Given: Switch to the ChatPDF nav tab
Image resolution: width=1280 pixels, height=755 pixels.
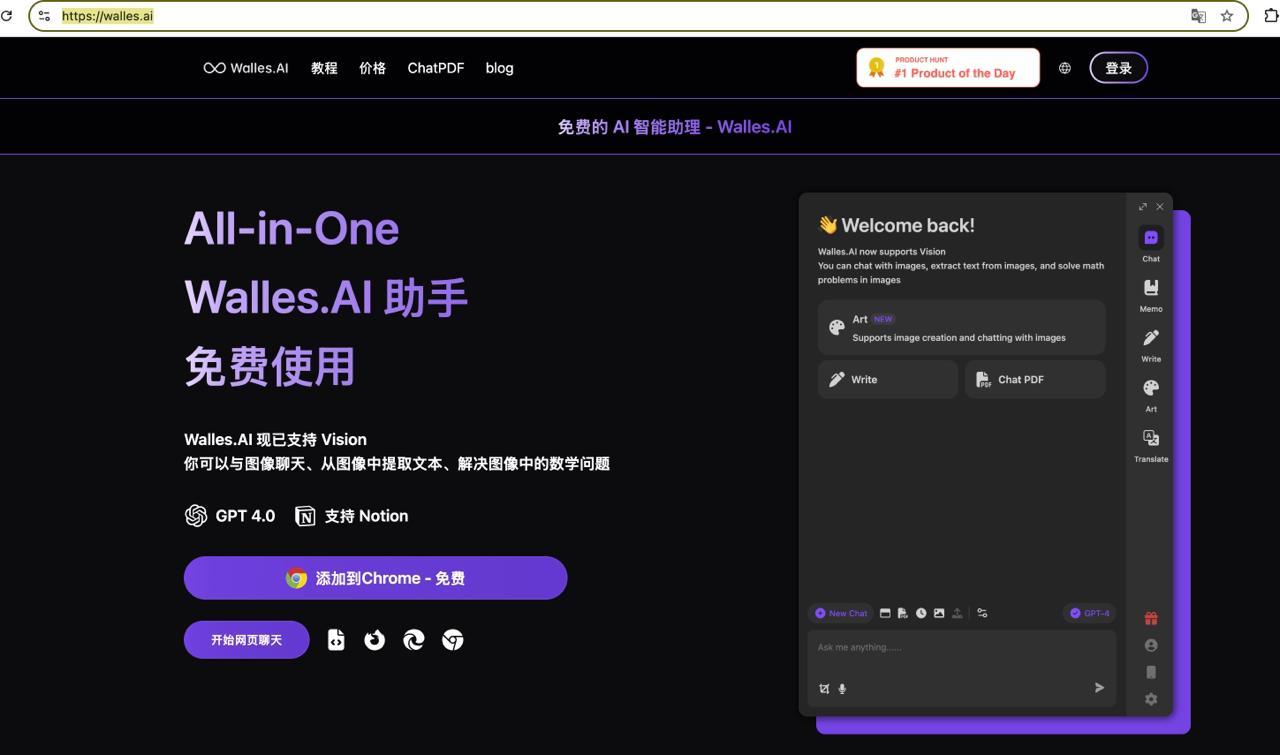Looking at the screenshot, I should click(435, 68).
